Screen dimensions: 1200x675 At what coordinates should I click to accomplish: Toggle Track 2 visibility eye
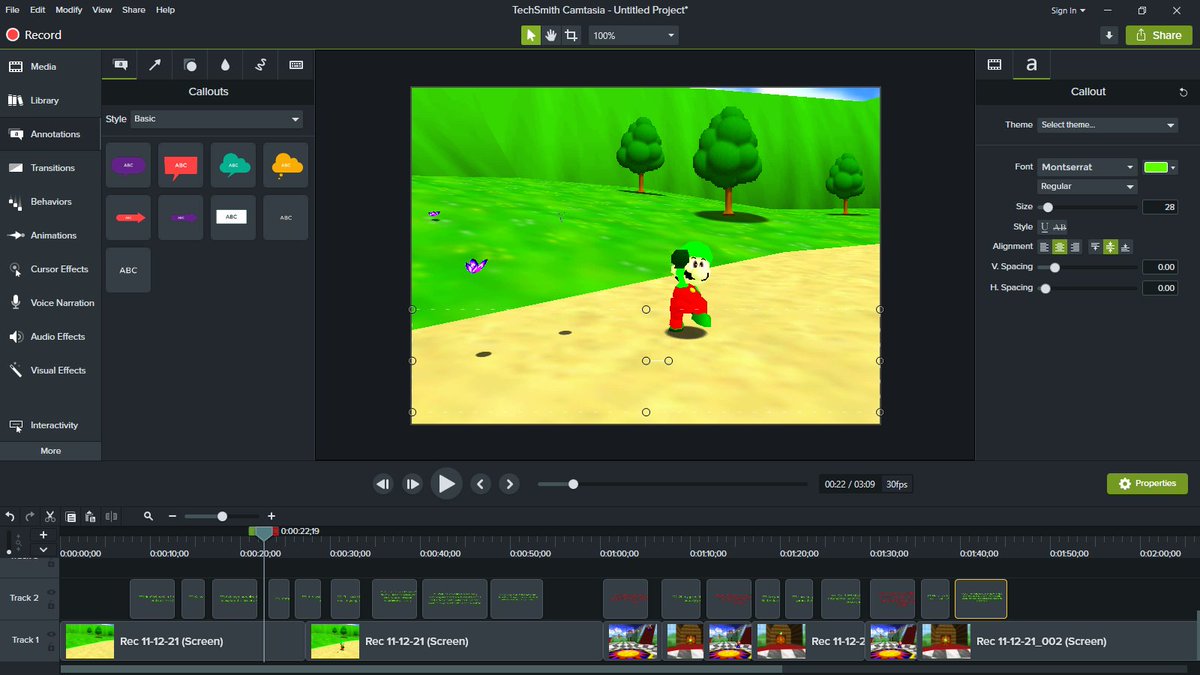(x=51, y=592)
